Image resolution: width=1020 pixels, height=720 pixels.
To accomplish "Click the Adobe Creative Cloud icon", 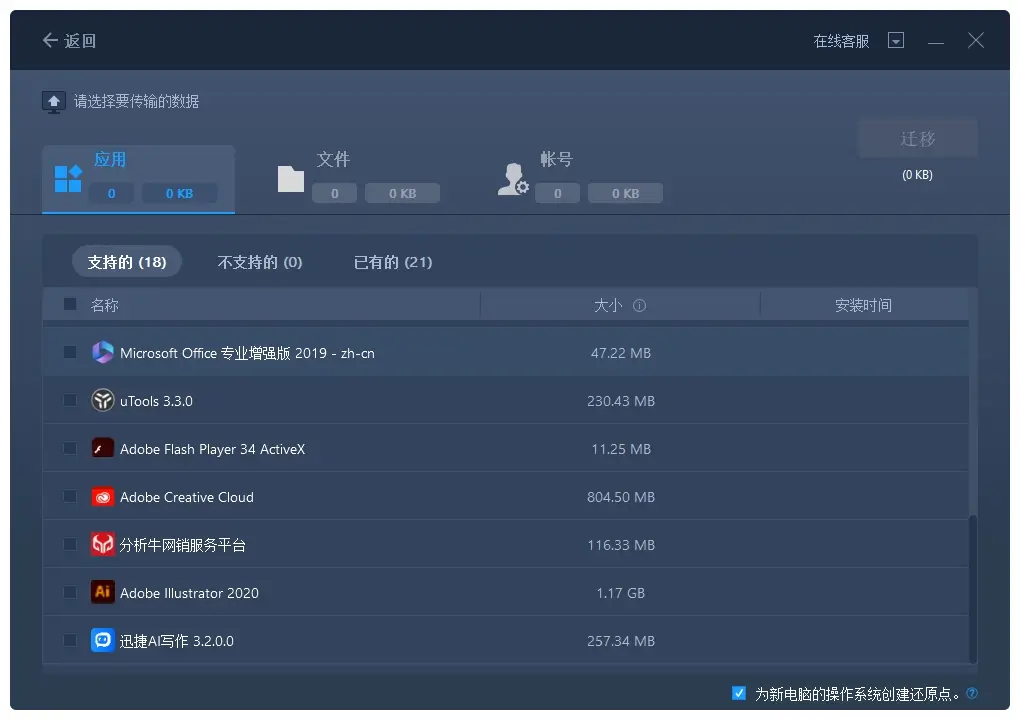I will (x=103, y=496).
